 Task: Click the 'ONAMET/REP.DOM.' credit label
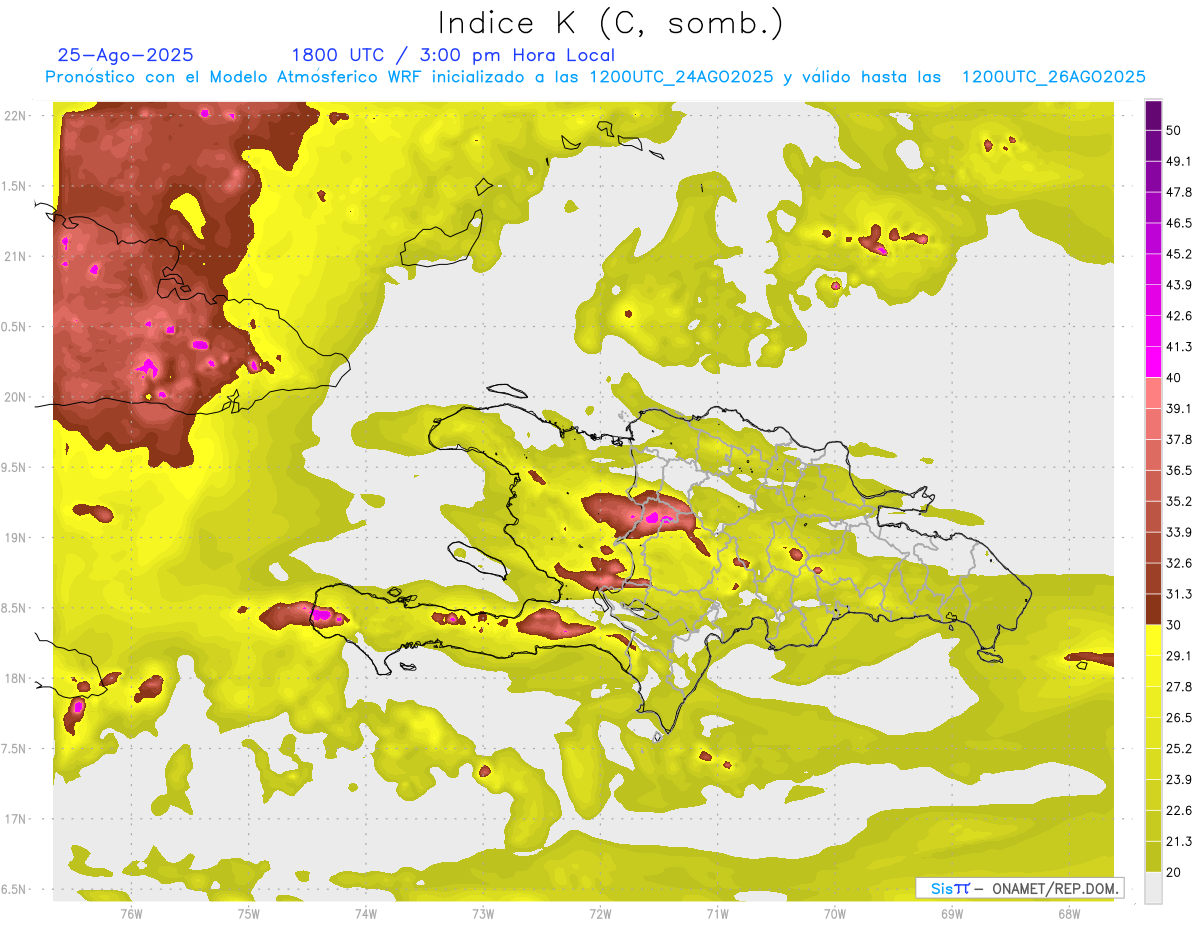(x=1054, y=888)
